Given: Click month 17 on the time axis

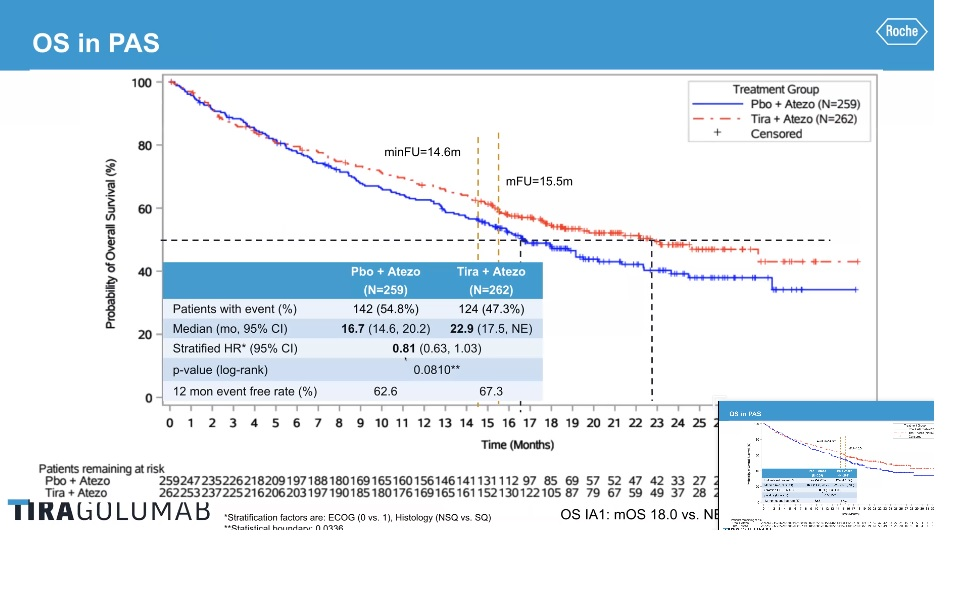Looking at the screenshot, I should point(529,423).
